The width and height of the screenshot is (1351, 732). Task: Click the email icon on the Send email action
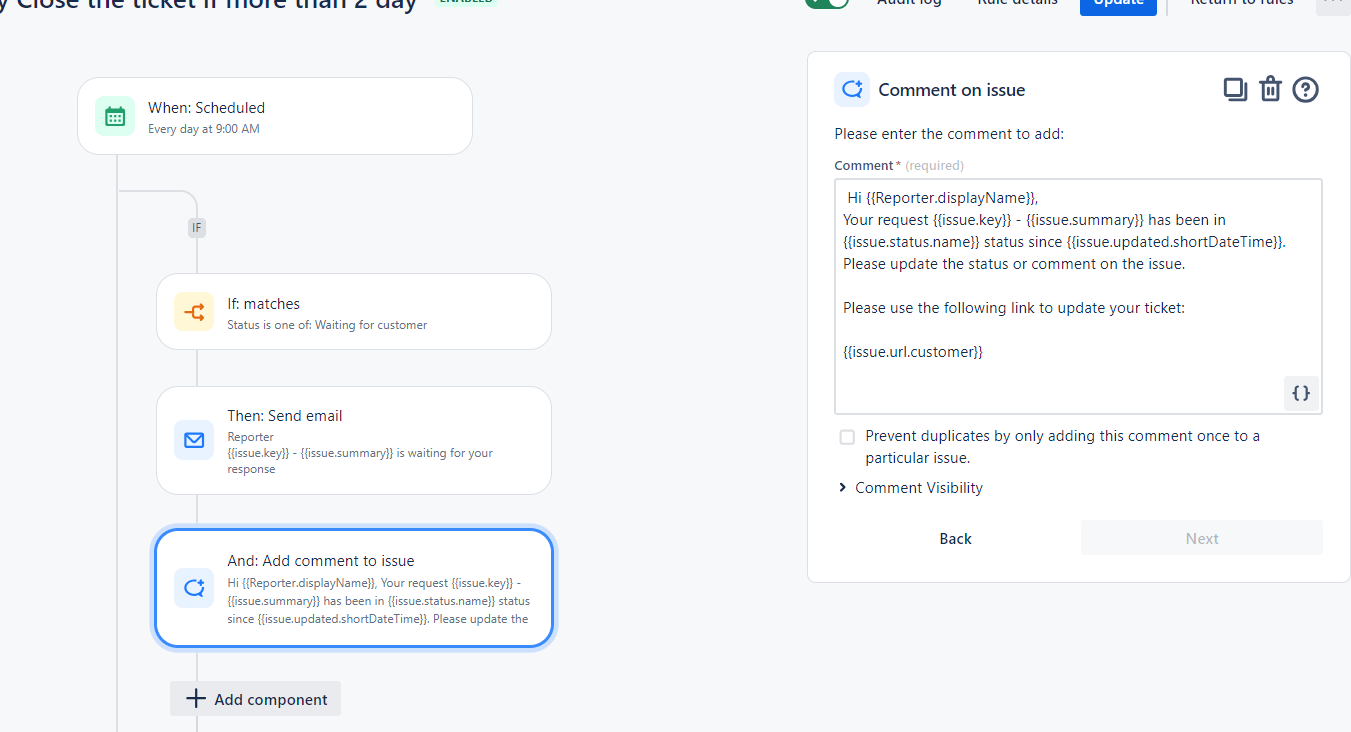pyautogui.click(x=194, y=439)
